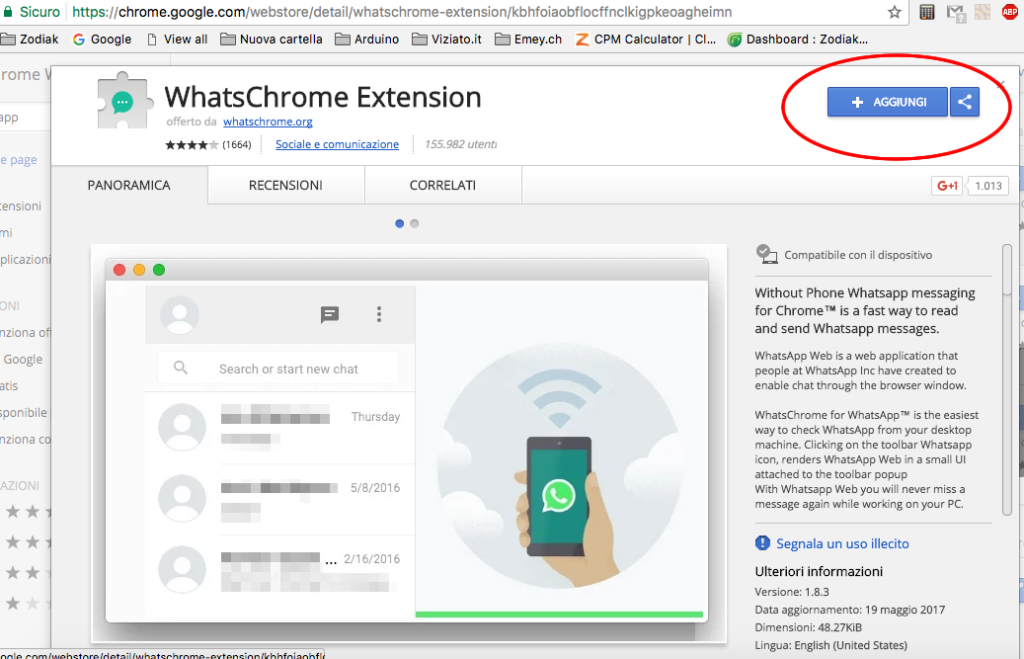The height and width of the screenshot is (659, 1024).
Task: Click the WhatsChrome puzzle piece logo
Action: coord(122,102)
